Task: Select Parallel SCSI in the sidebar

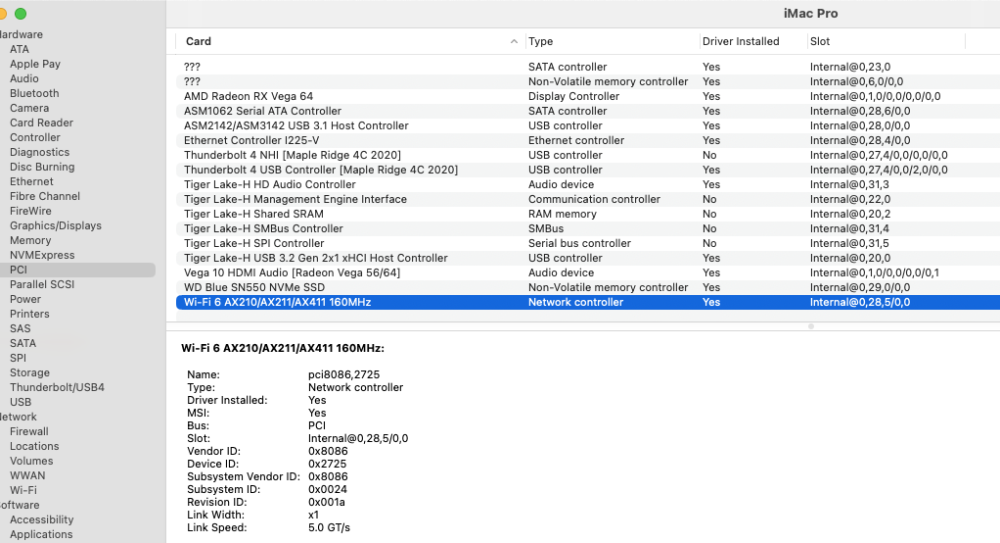Action: pos(42,285)
